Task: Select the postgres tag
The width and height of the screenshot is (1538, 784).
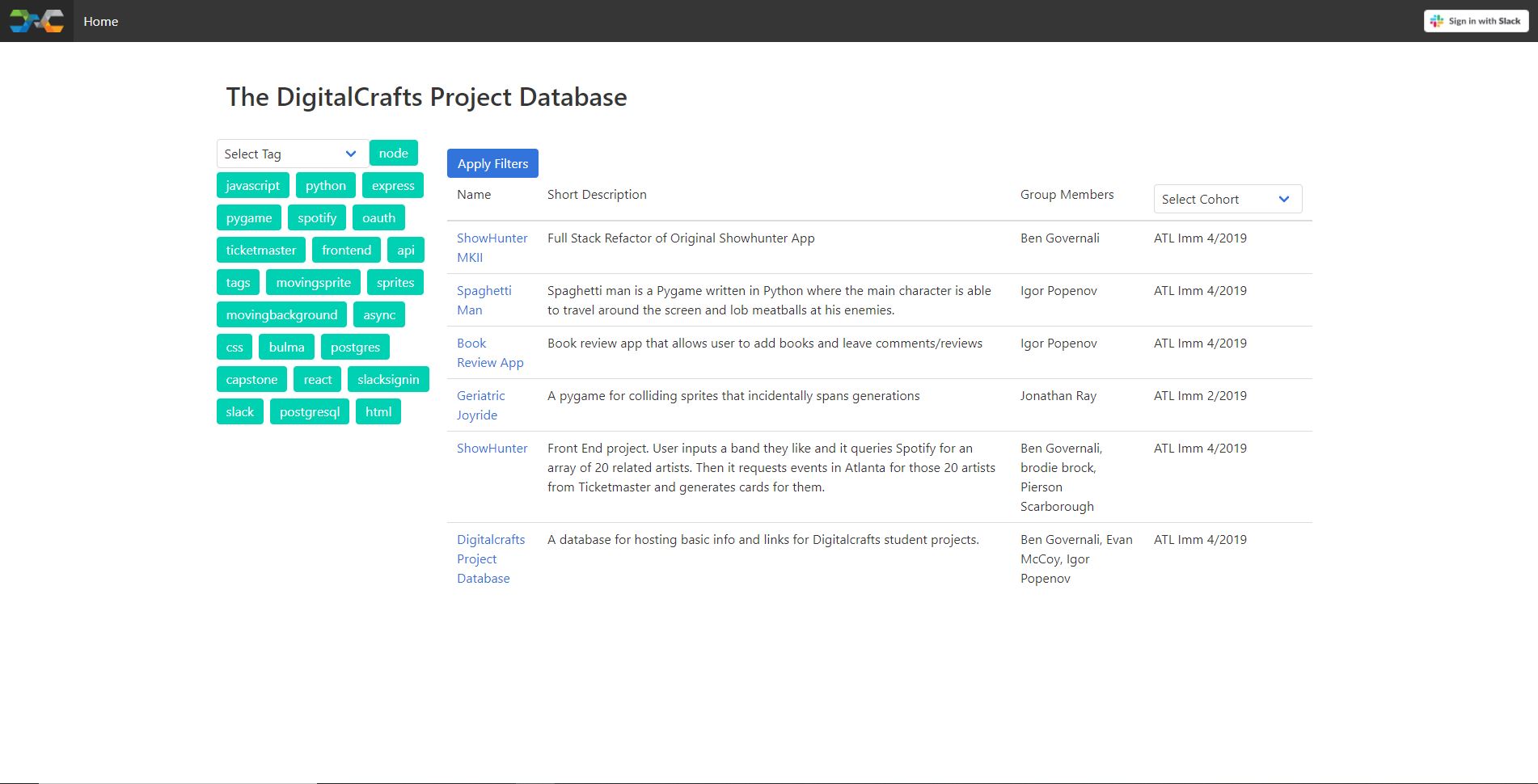Action: (355, 347)
